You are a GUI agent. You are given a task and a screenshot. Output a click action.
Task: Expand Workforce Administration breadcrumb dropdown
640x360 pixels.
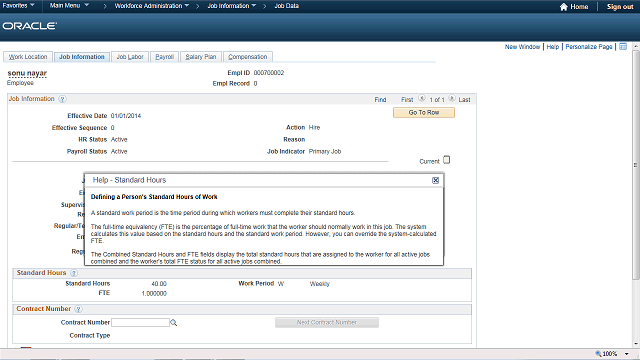[x=151, y=6]
